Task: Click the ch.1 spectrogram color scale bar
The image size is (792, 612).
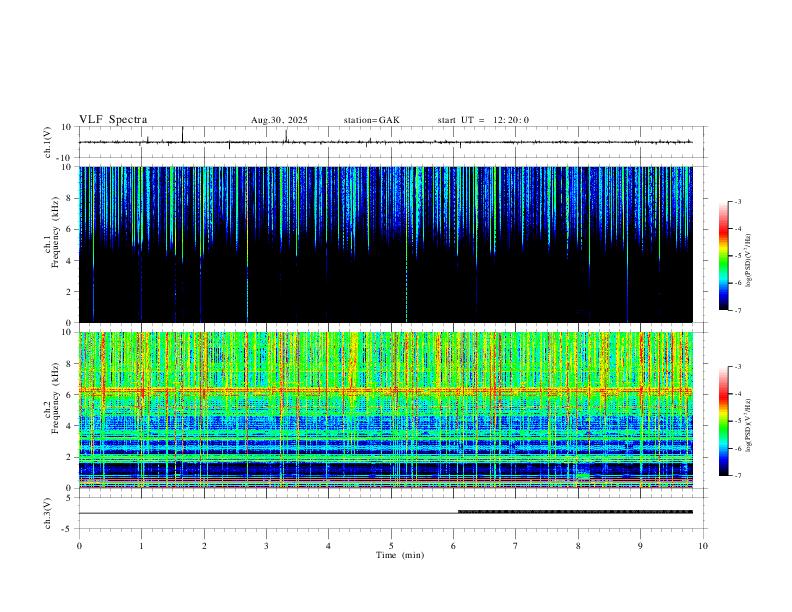Action: click(x=723, y=256)
